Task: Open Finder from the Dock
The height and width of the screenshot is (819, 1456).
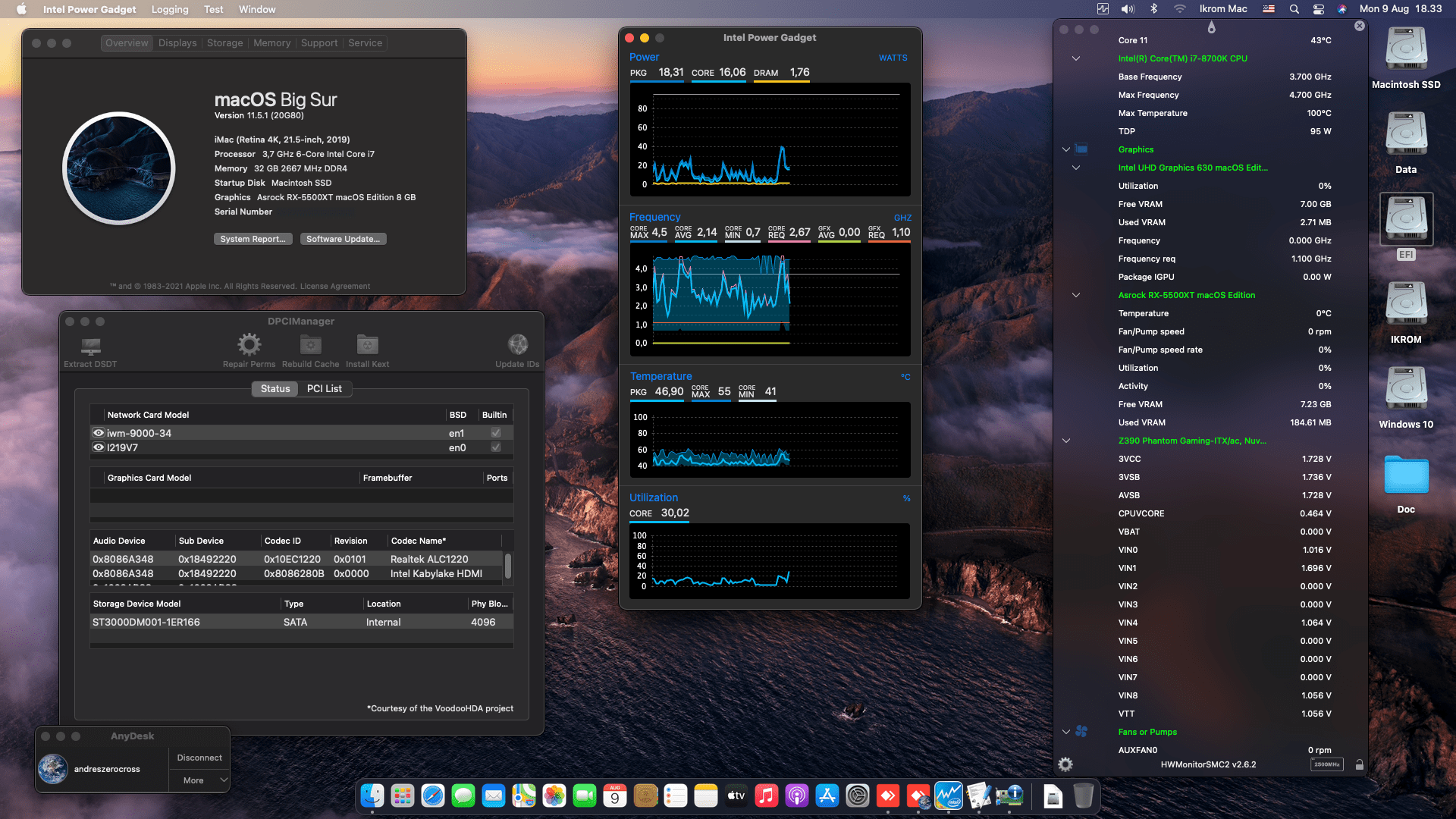Action: [372, 795]
